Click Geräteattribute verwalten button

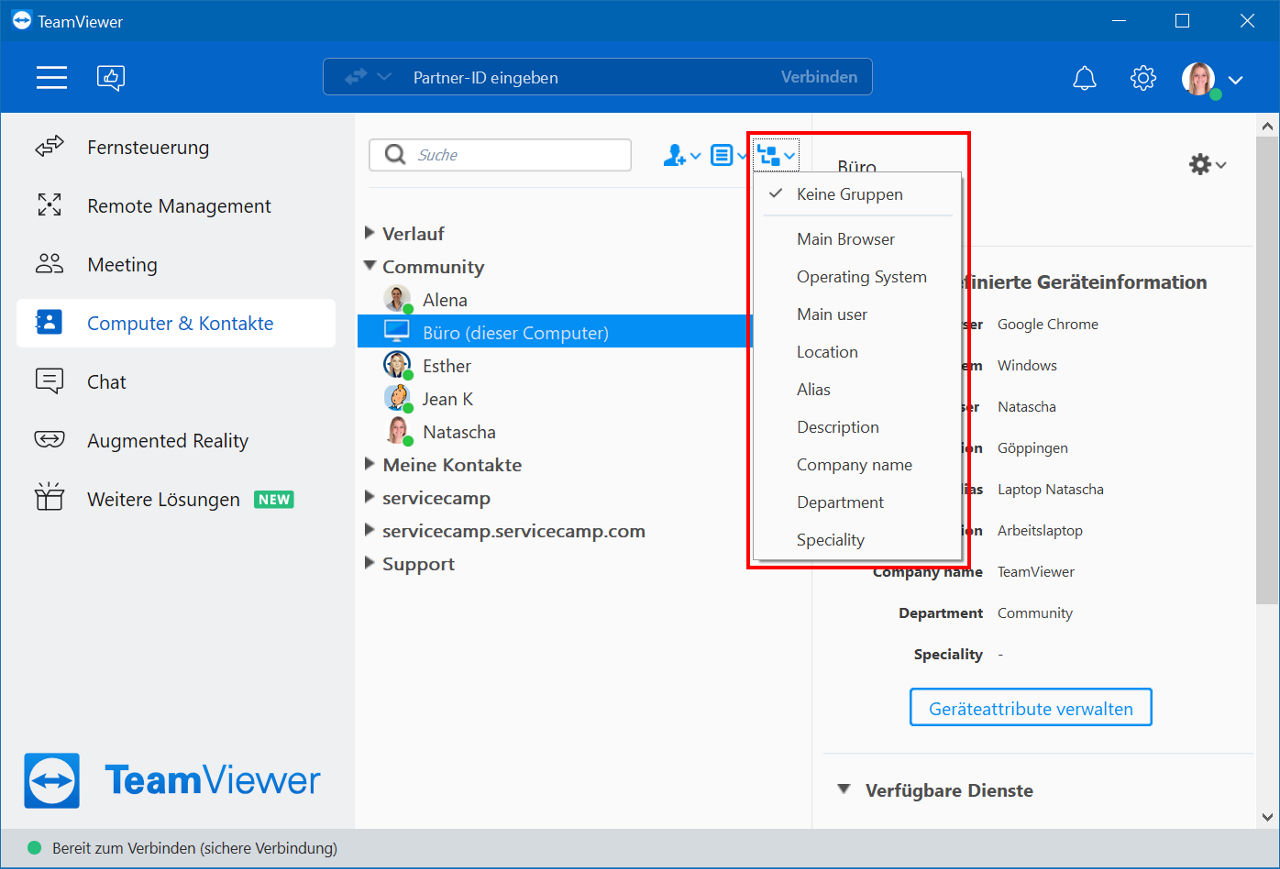1031,708
